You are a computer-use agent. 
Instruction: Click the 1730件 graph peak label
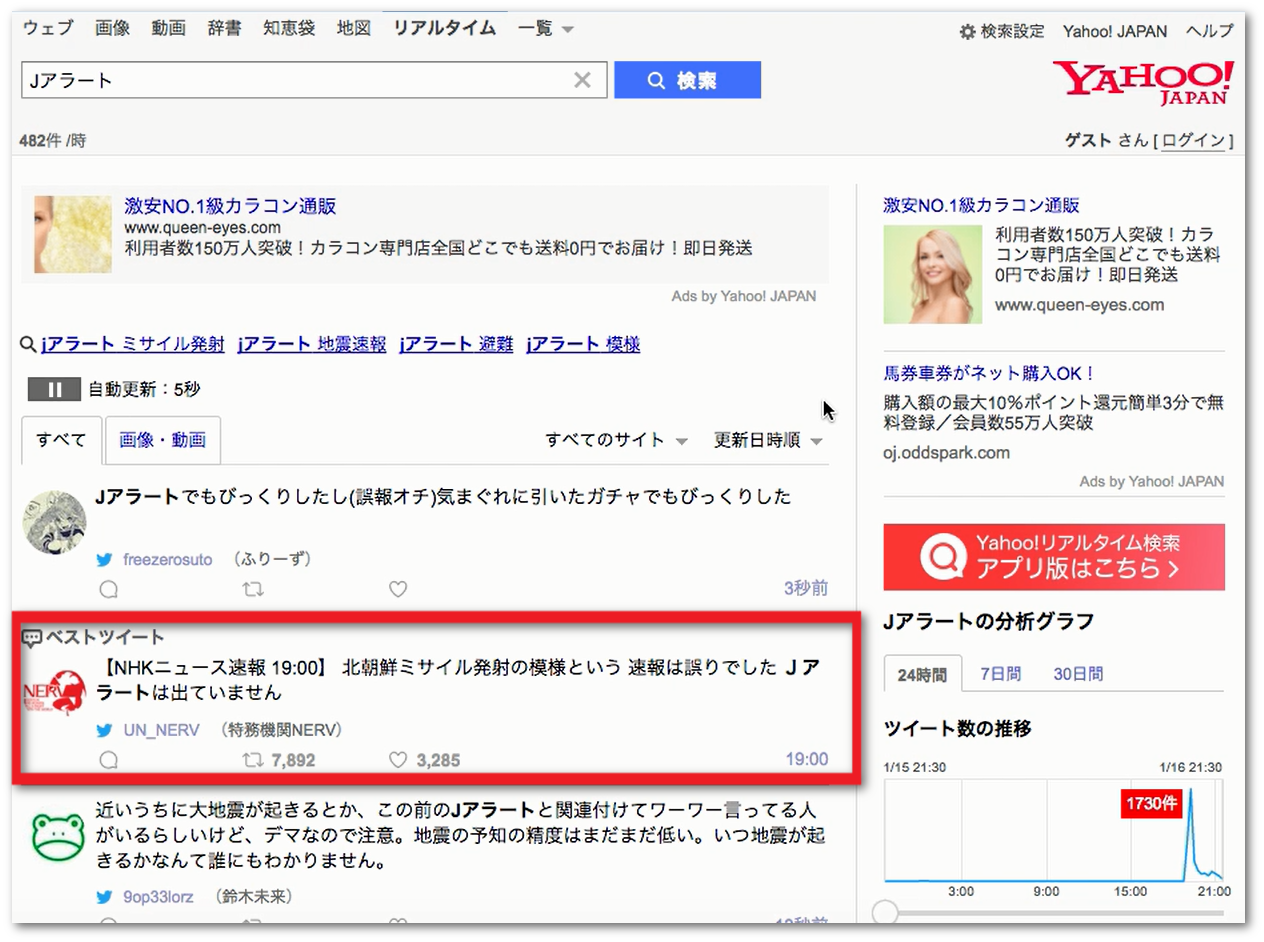pos(1151,804)
